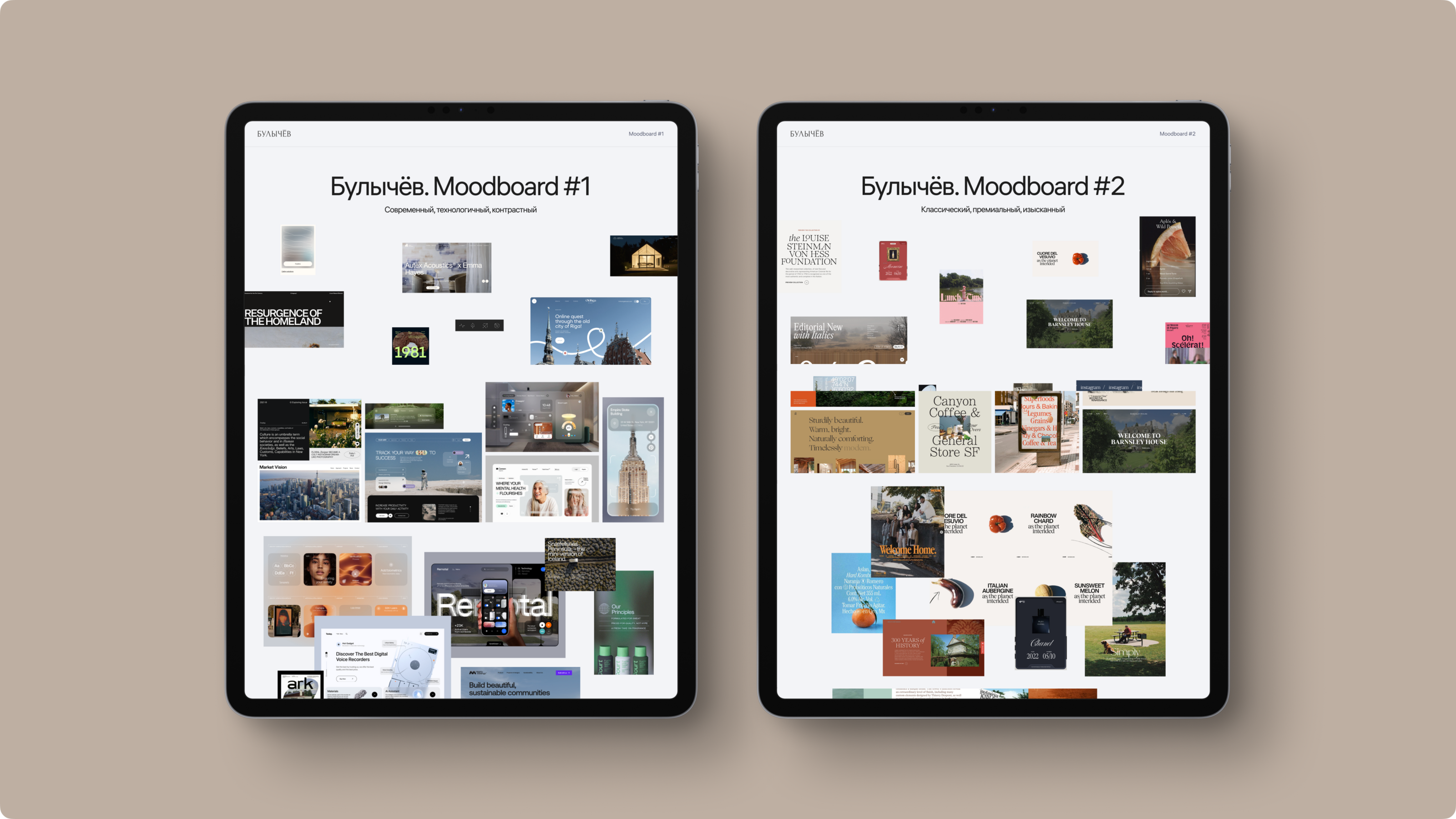Open the Old Riga online quest thumbnail
Image resolution: width=1456 pixels, height=819 pixels.
591,331
